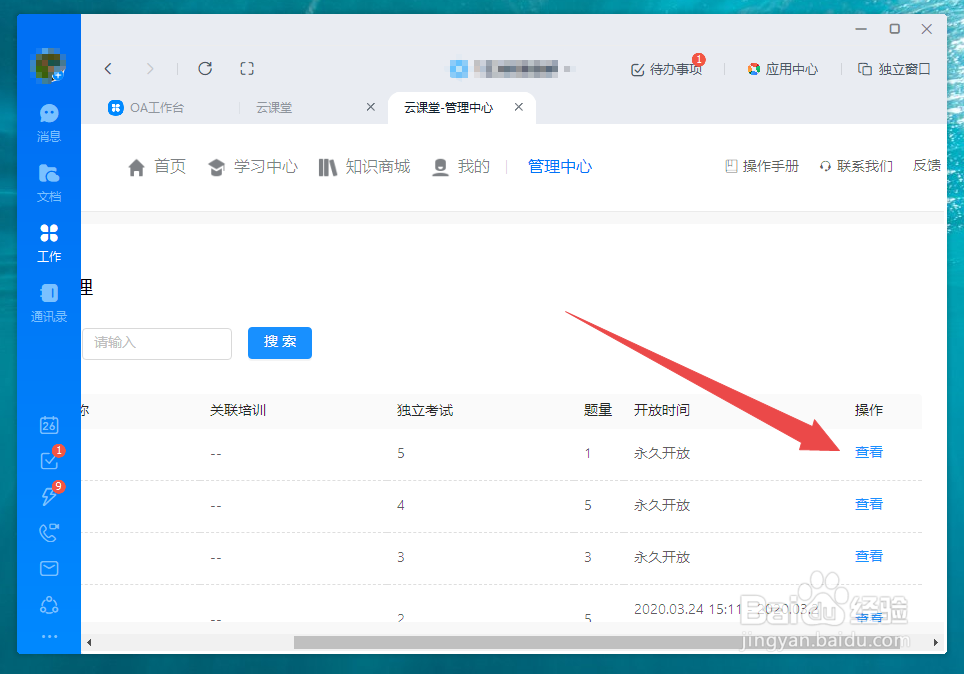Viewport: 964px width, 674px height.
Task: Open the mail envelope icon in the sidebar
Action: 48,568
